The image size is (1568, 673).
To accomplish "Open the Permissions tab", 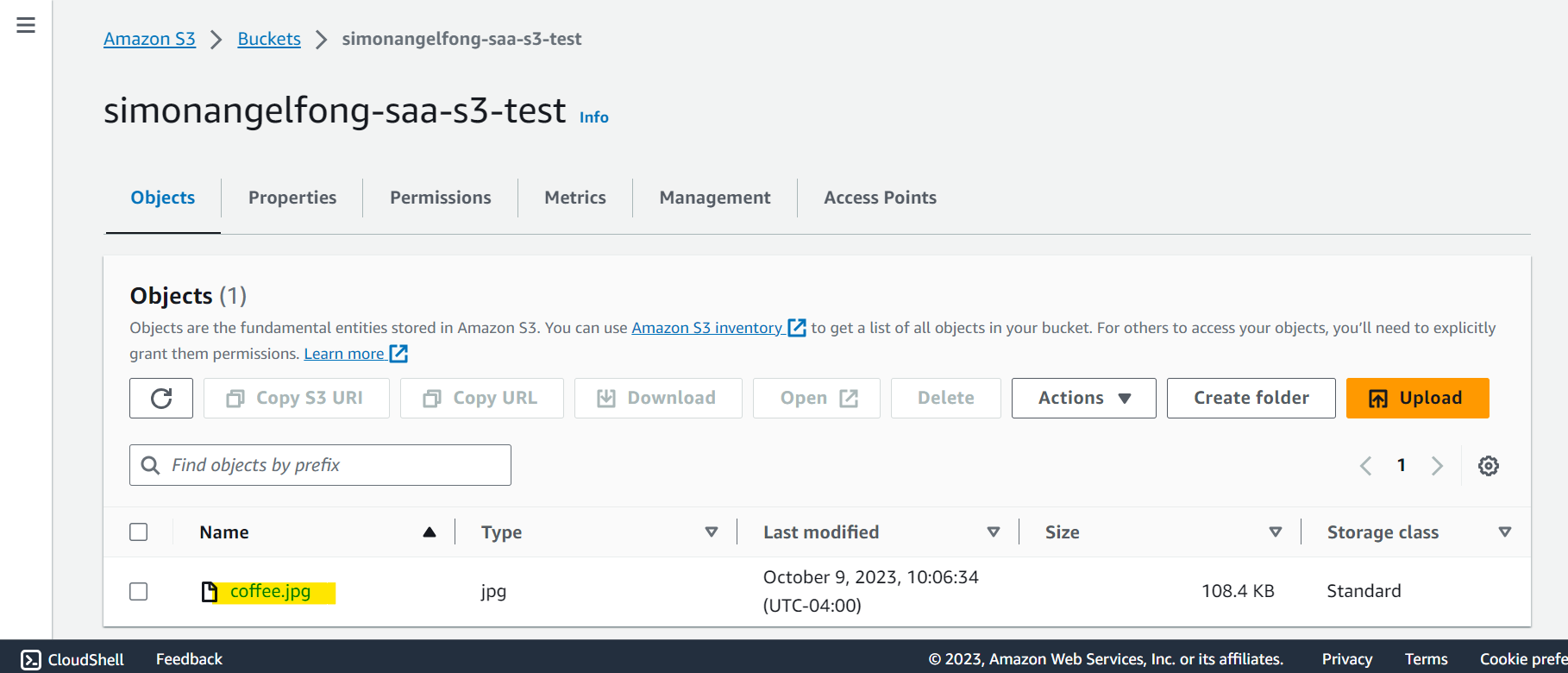I will pyautogui.click(x=441, y=198).
